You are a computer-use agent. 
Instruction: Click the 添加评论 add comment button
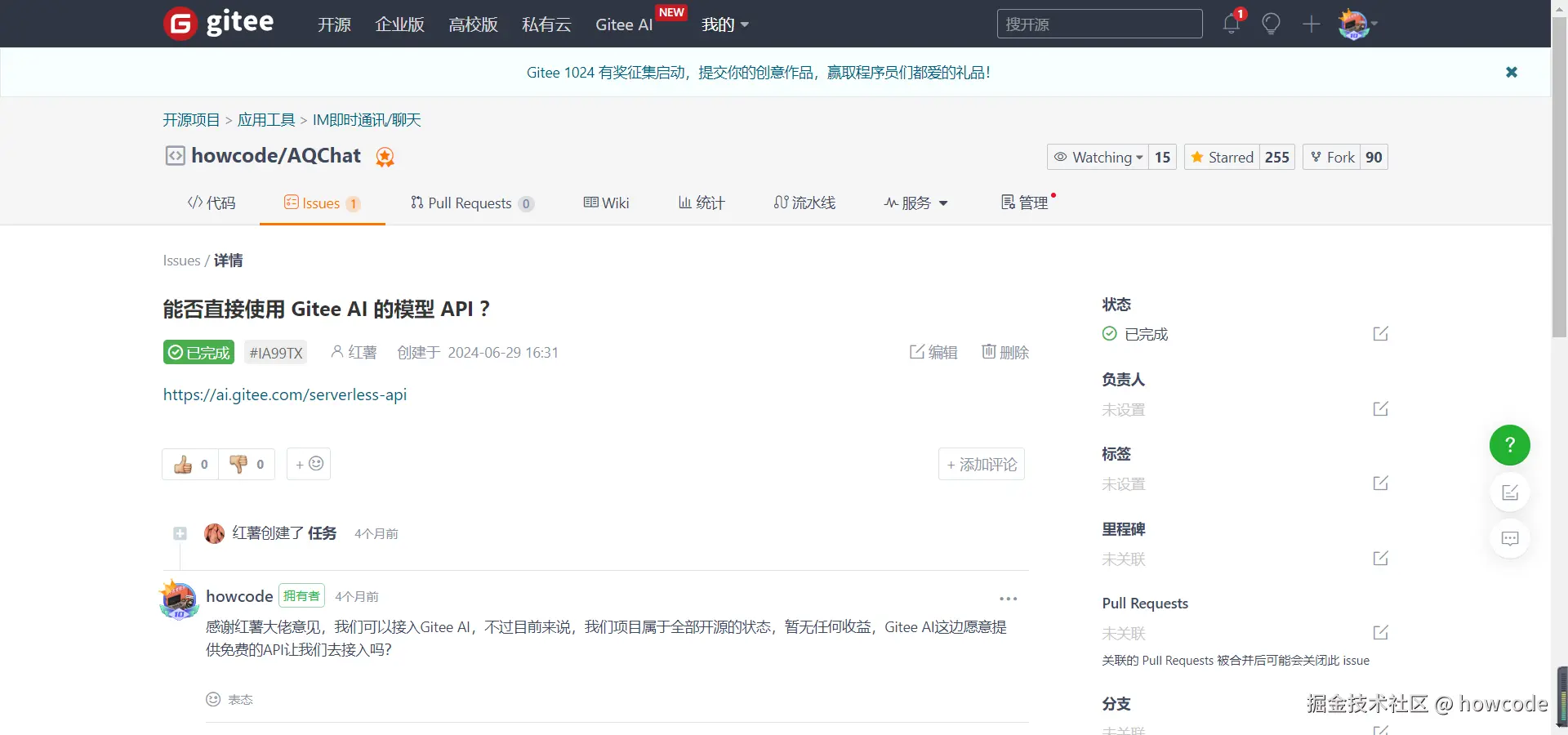click(x=982, y=464)
